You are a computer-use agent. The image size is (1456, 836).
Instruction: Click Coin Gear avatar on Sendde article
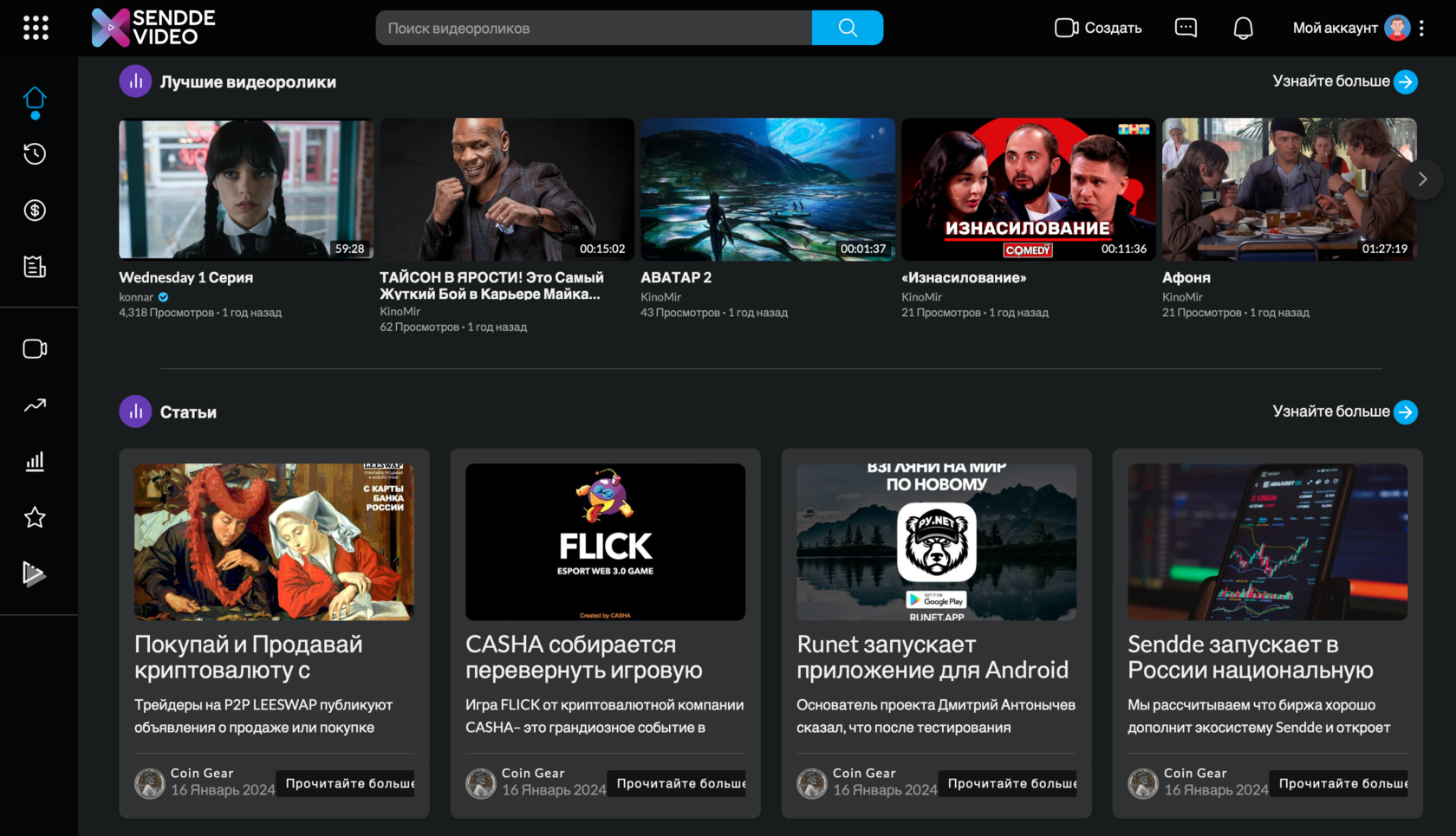click(1143, 783)
